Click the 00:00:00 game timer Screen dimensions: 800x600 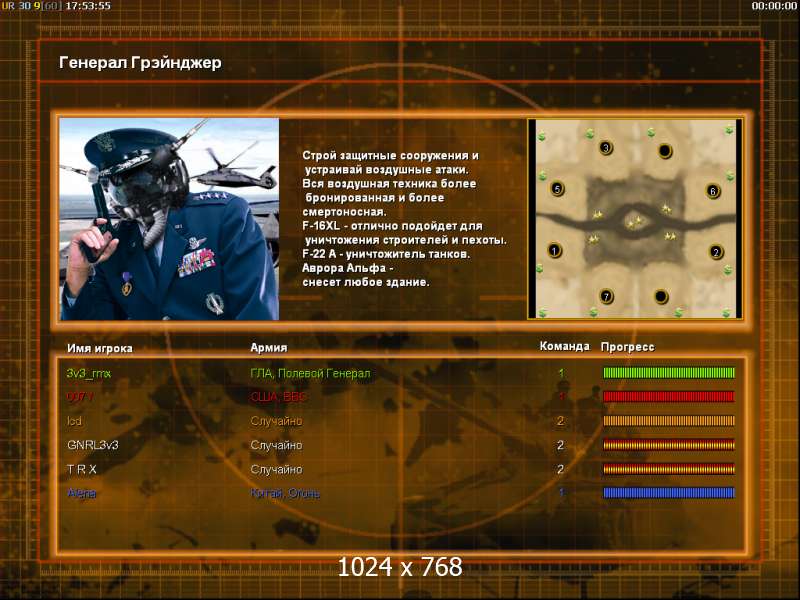pyautogui.click(x=774, y=6)
